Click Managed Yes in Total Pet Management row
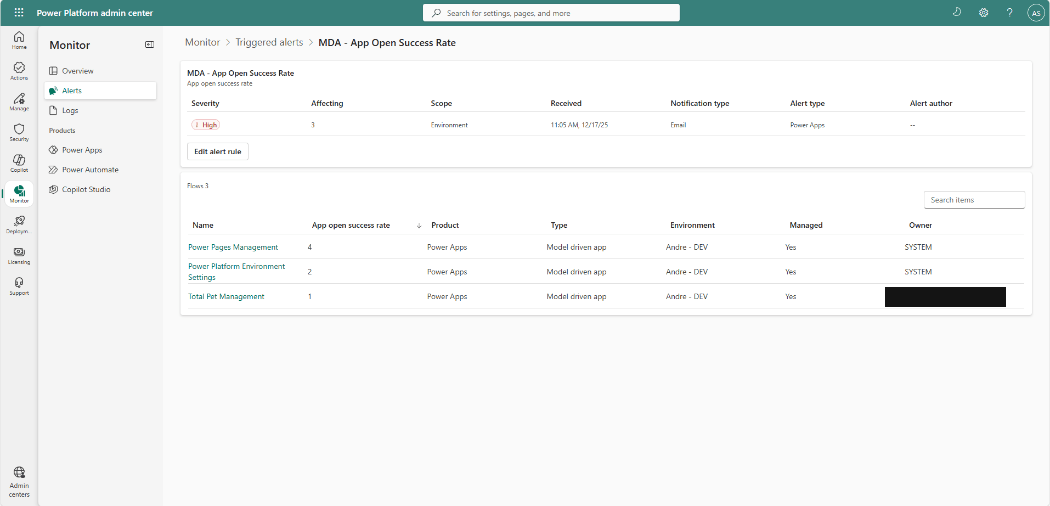Image resolution: width=1050 pixels, height=506 pixels. click(x=791, y=297)
